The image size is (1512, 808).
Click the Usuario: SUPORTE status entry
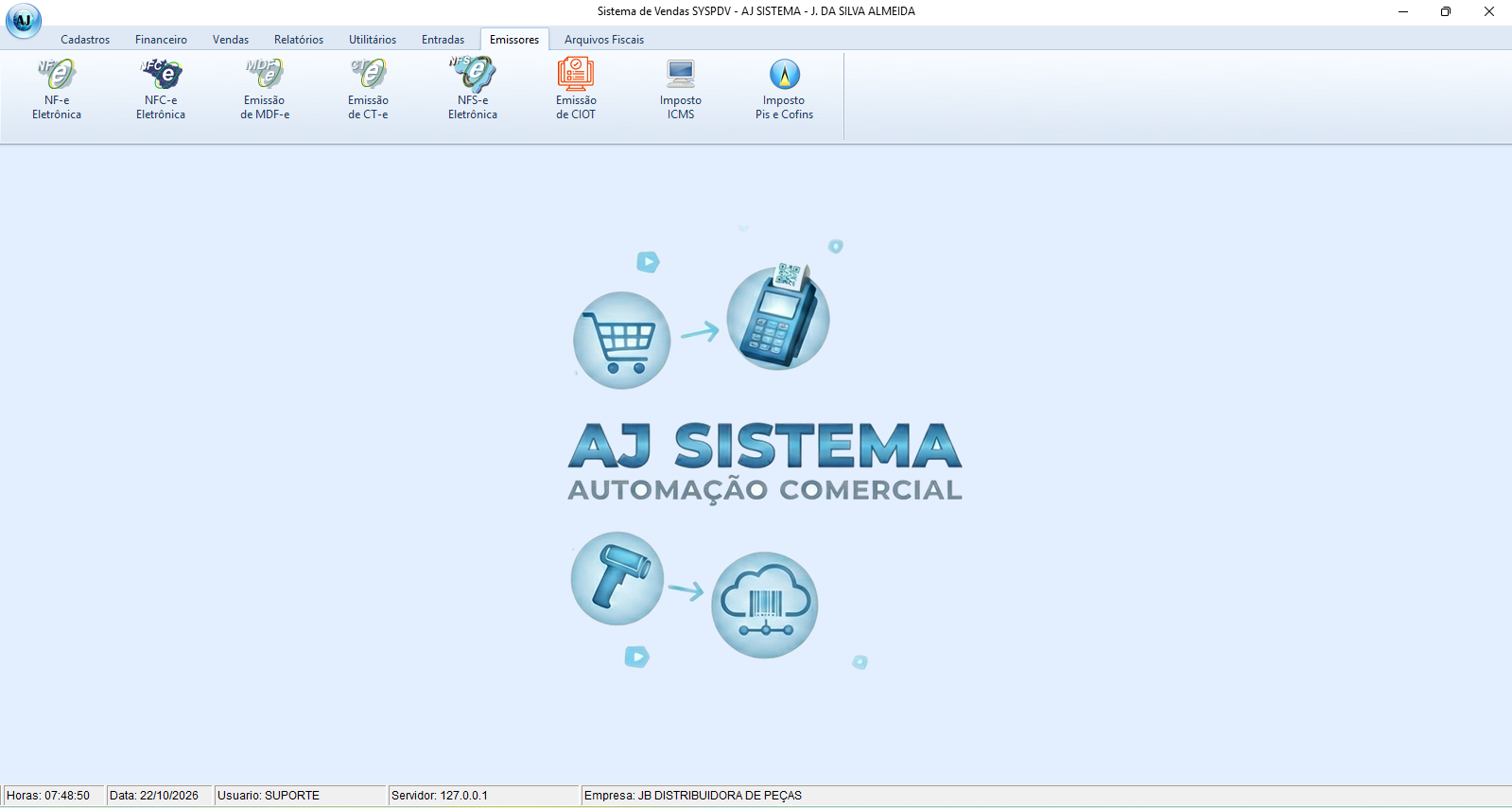(301, 796)
